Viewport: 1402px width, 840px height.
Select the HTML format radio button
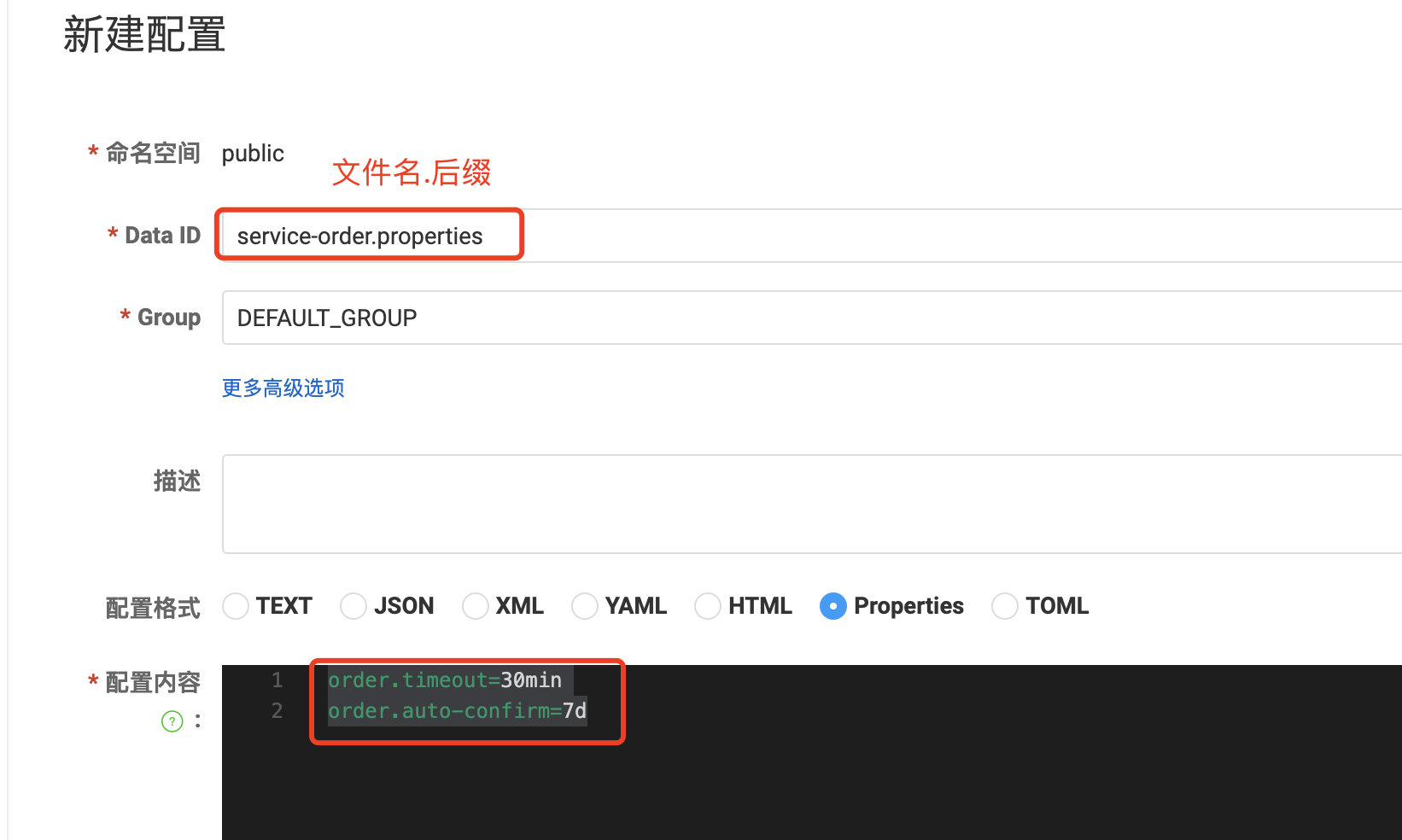pyautogui.click(x=708, y=606)
